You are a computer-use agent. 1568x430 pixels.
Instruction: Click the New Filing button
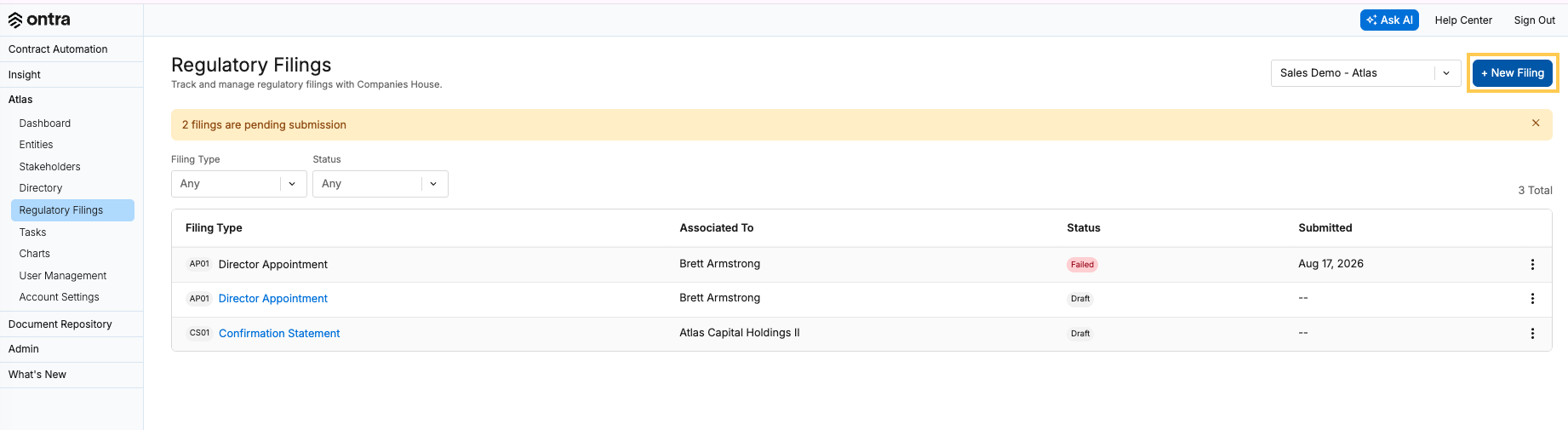click(x=1513, y=73)
